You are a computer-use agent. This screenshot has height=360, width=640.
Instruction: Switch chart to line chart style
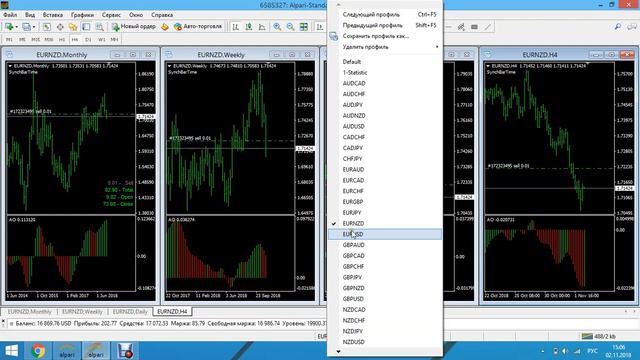coord(262,27)
